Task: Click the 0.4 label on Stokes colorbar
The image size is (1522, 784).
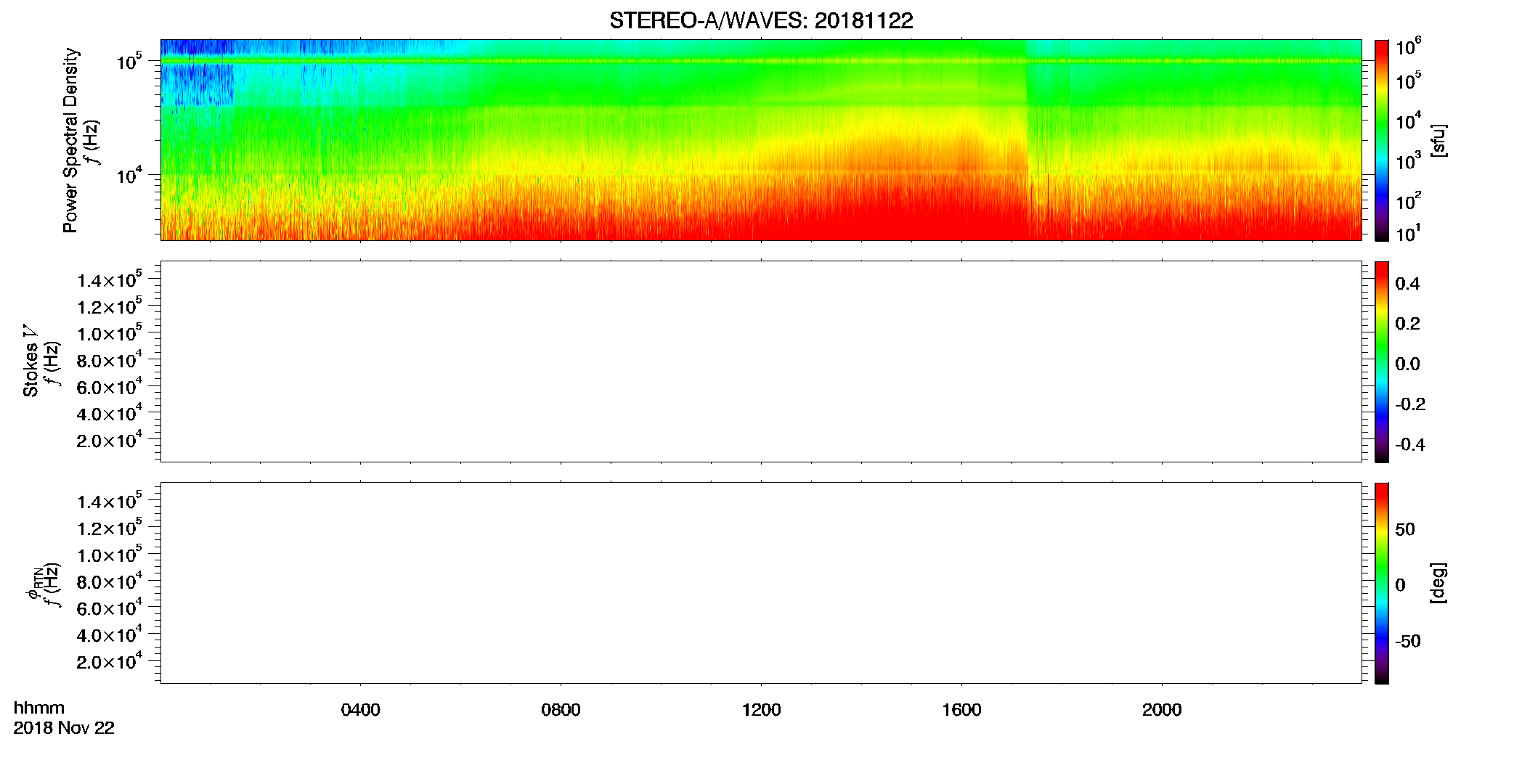Action: coord(1407,284)
